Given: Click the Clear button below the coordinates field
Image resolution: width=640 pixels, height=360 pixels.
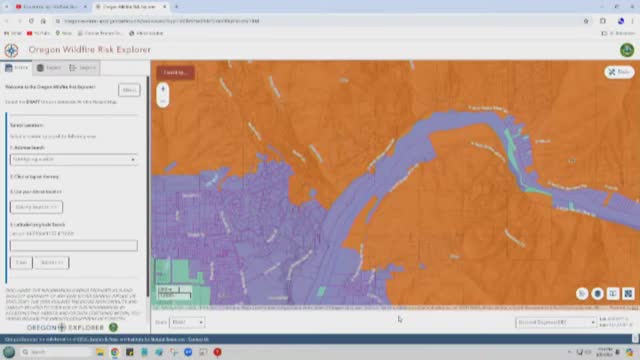Looking at the screenshot, I should click(21, 262).
